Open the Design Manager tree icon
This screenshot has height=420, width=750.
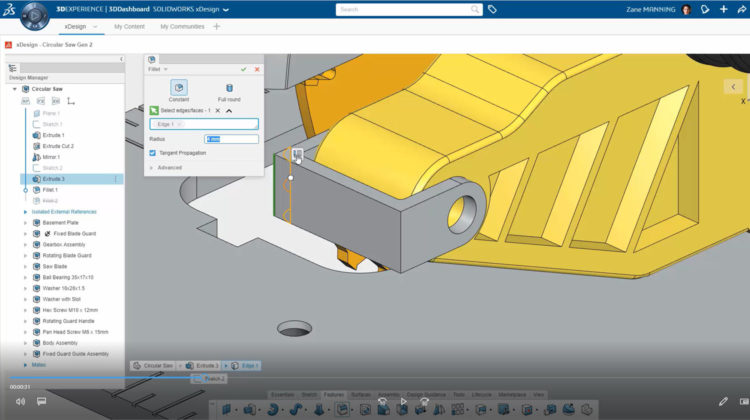[x=14, y=68]
